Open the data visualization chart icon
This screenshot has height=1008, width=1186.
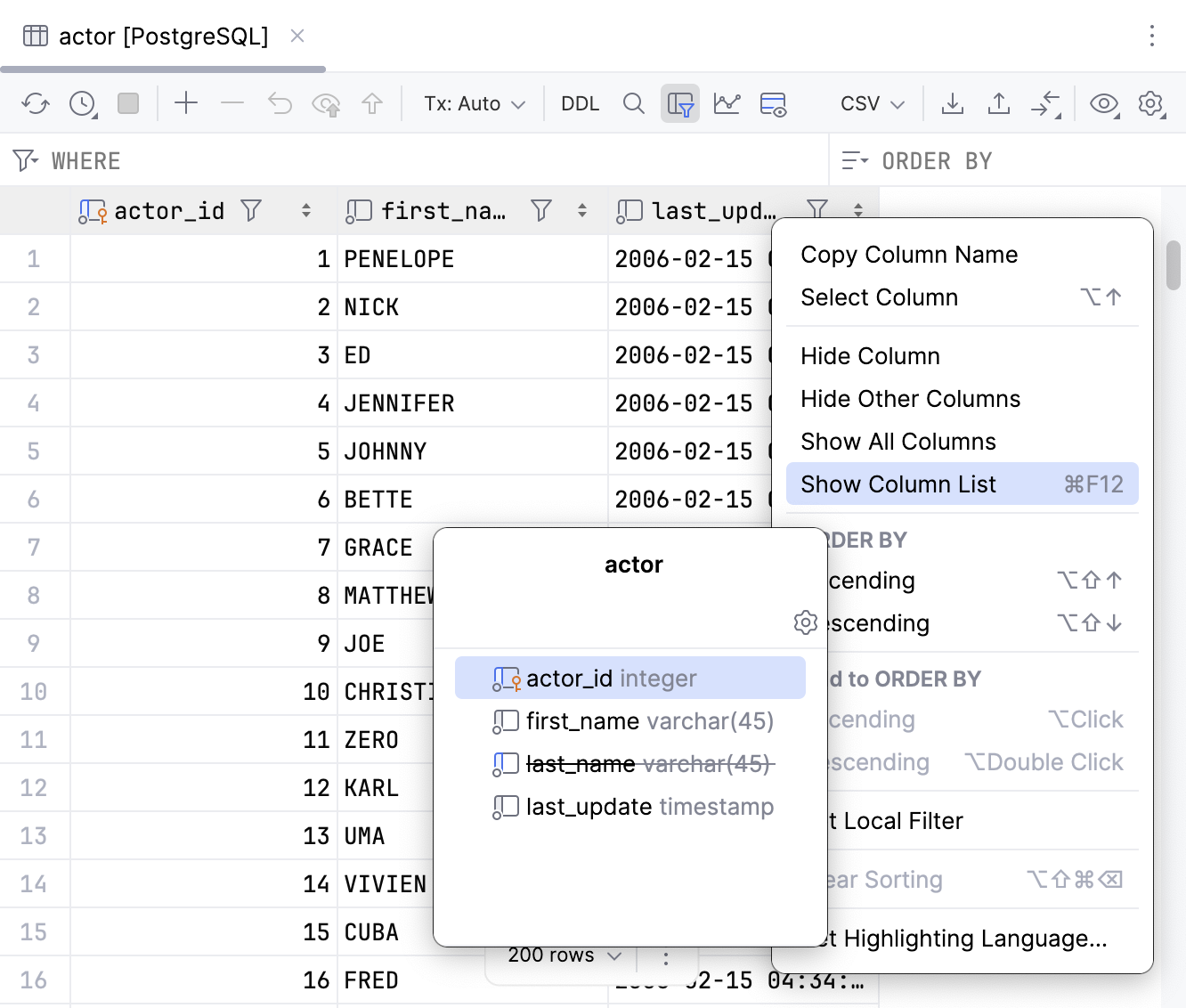(x=727, y=103)
